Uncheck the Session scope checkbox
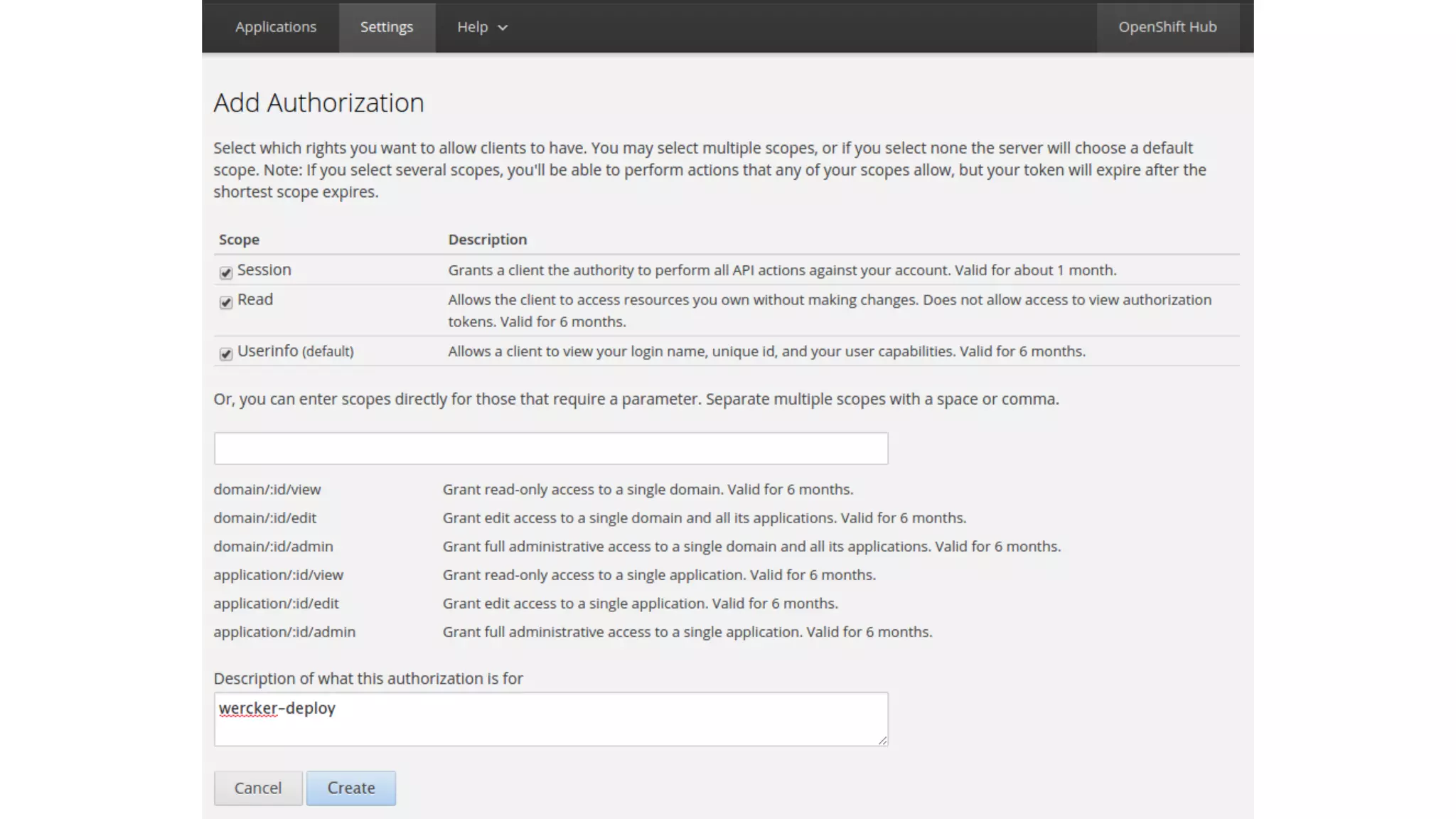 tap(225, 272)
